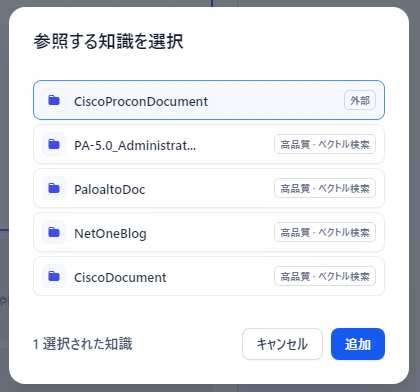
Task: Click the NetOneBlog folder icon
Action: 54,232
